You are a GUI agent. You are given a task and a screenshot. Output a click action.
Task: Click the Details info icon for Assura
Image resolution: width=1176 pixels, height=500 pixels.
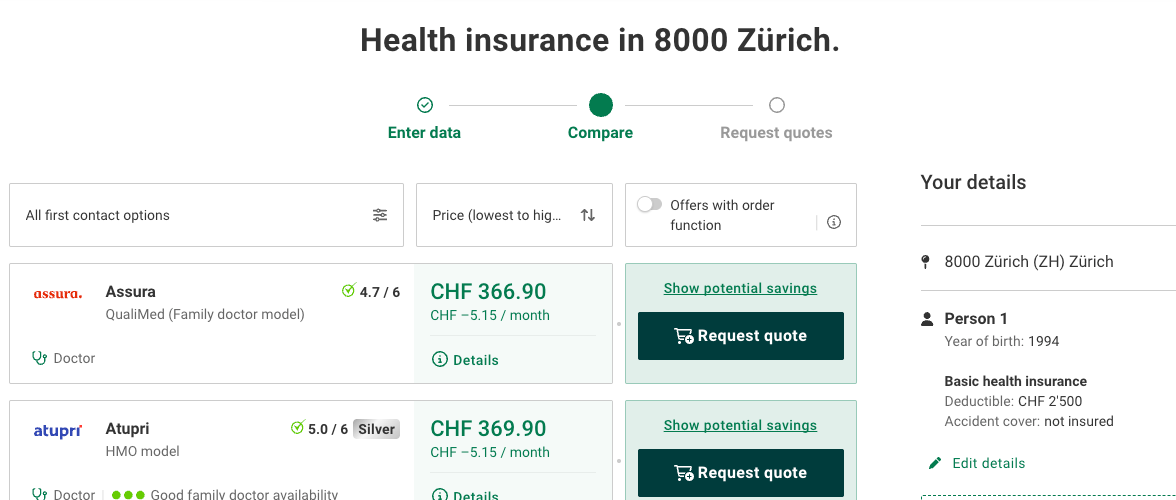[x=439, y=360]
